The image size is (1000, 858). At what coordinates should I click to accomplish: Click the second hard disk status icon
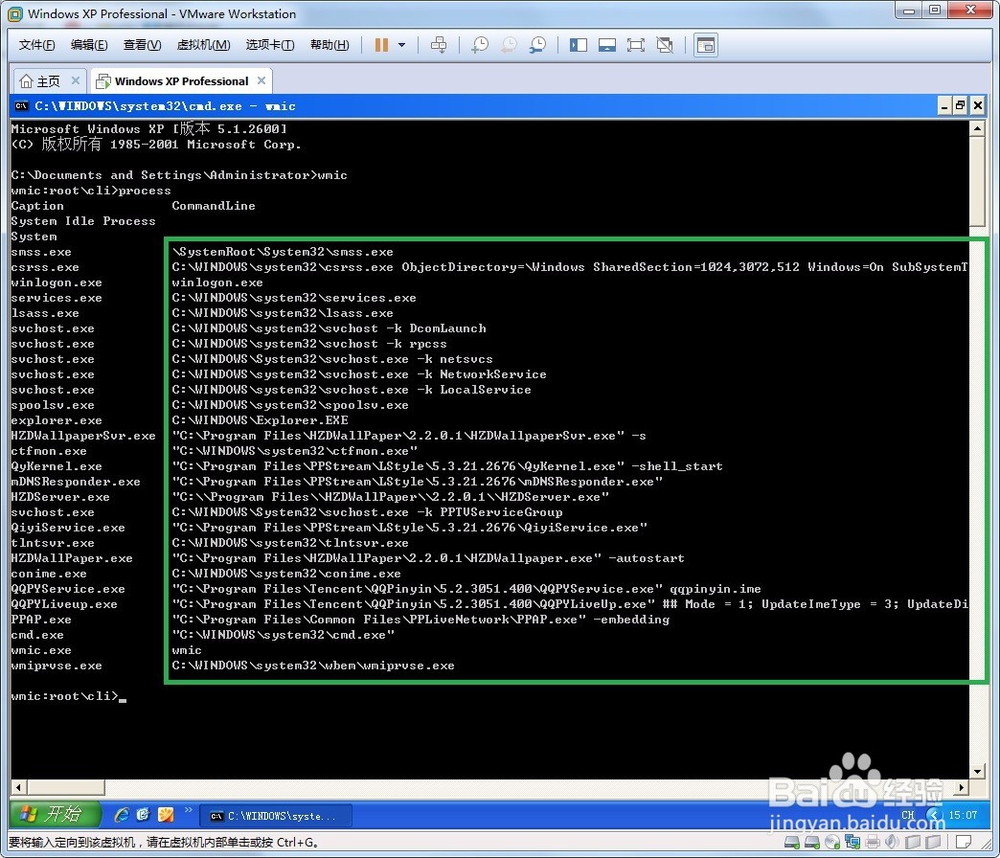click(812, 842)
